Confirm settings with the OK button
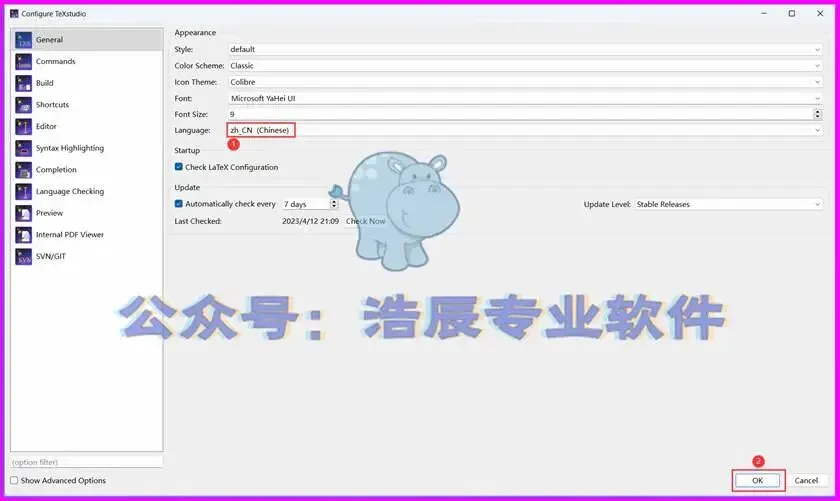The height and width of the screenshot is (501, 840). [x=758, y=481]
